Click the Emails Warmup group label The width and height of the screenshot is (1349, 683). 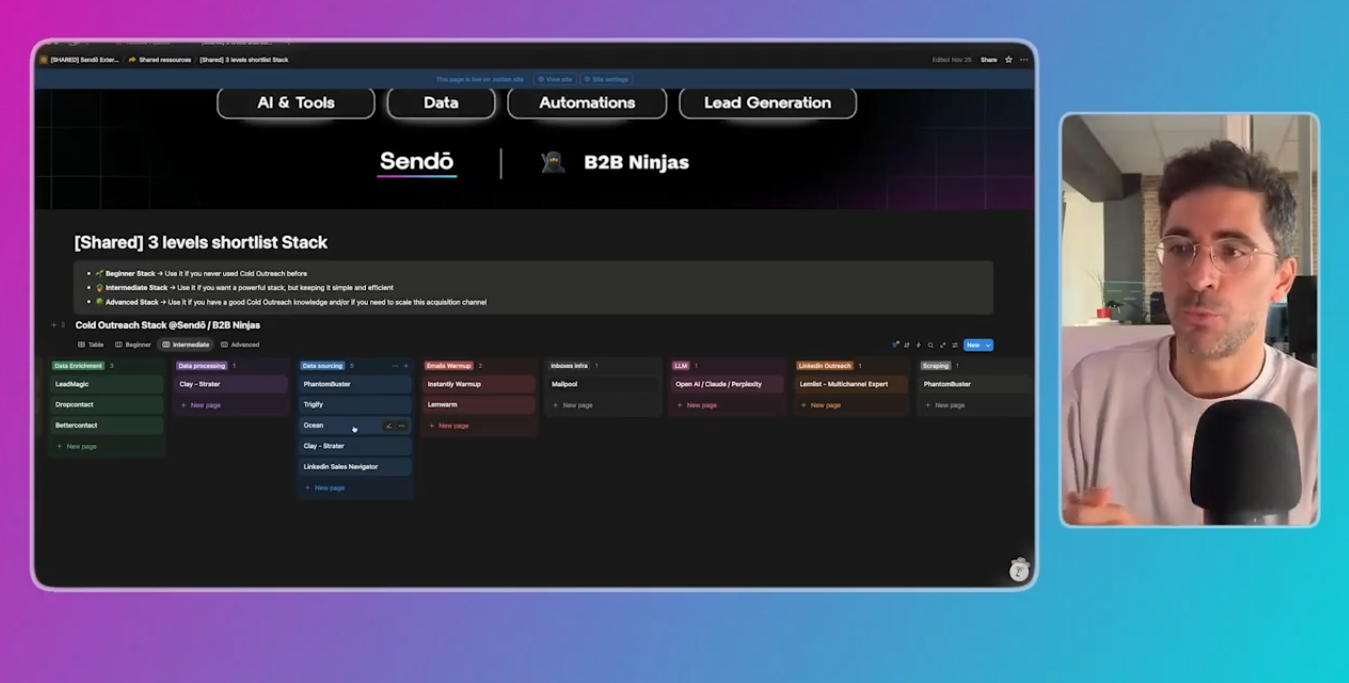pyautogui.click(x=448, y=366)
